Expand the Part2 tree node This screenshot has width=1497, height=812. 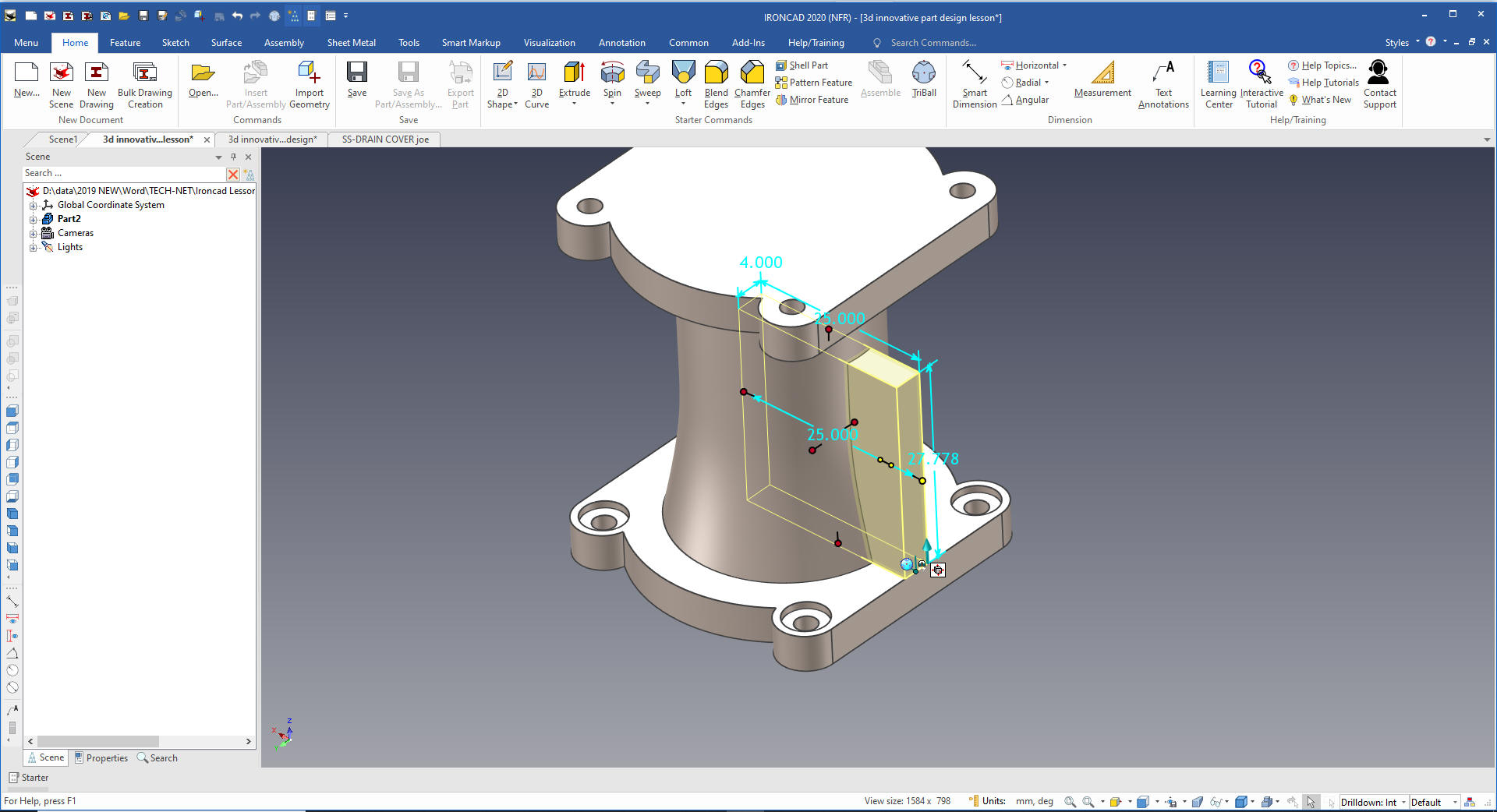(34, 220)
